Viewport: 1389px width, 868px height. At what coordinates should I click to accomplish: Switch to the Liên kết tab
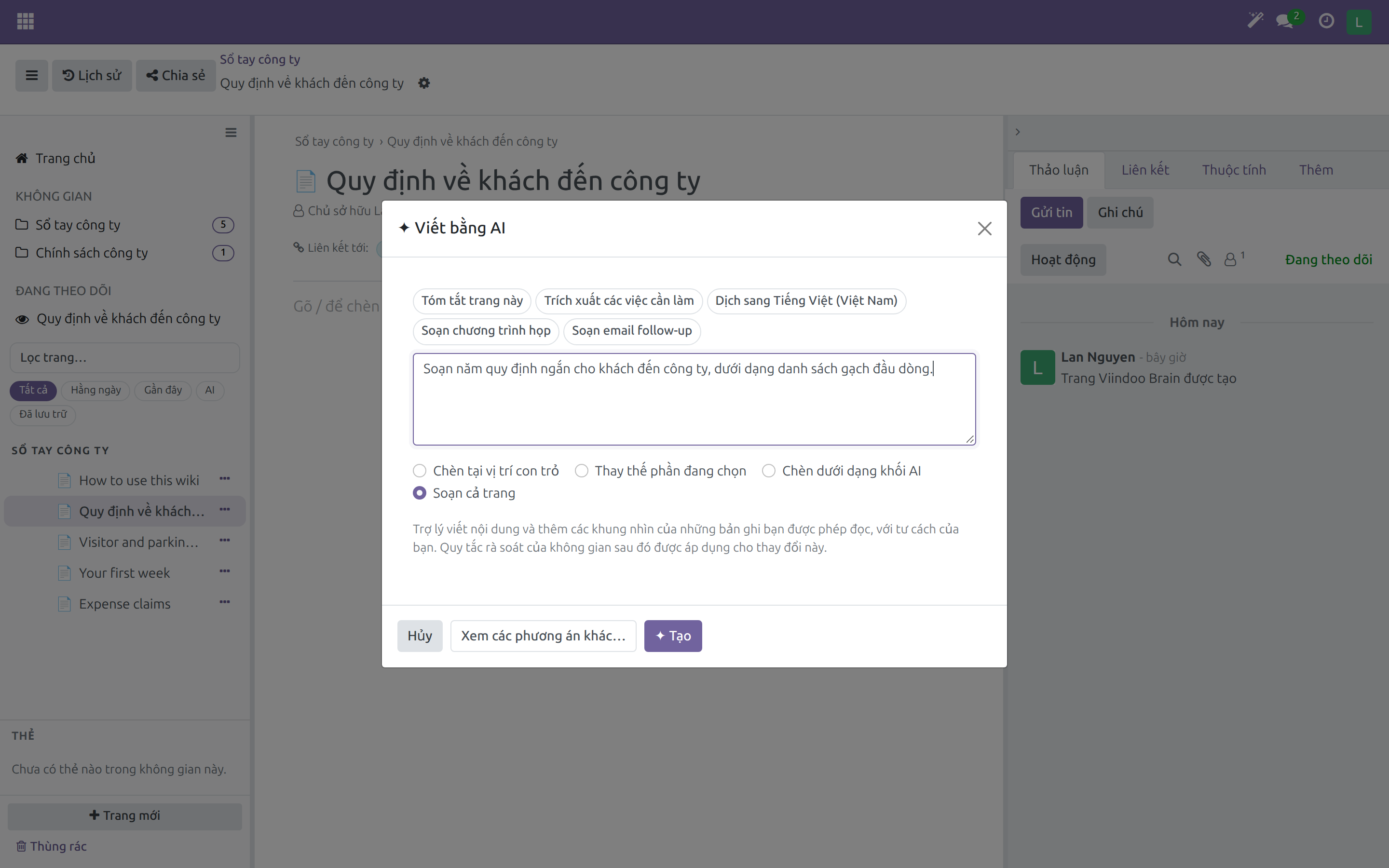pyautogui.click(x=1145, y=170)
